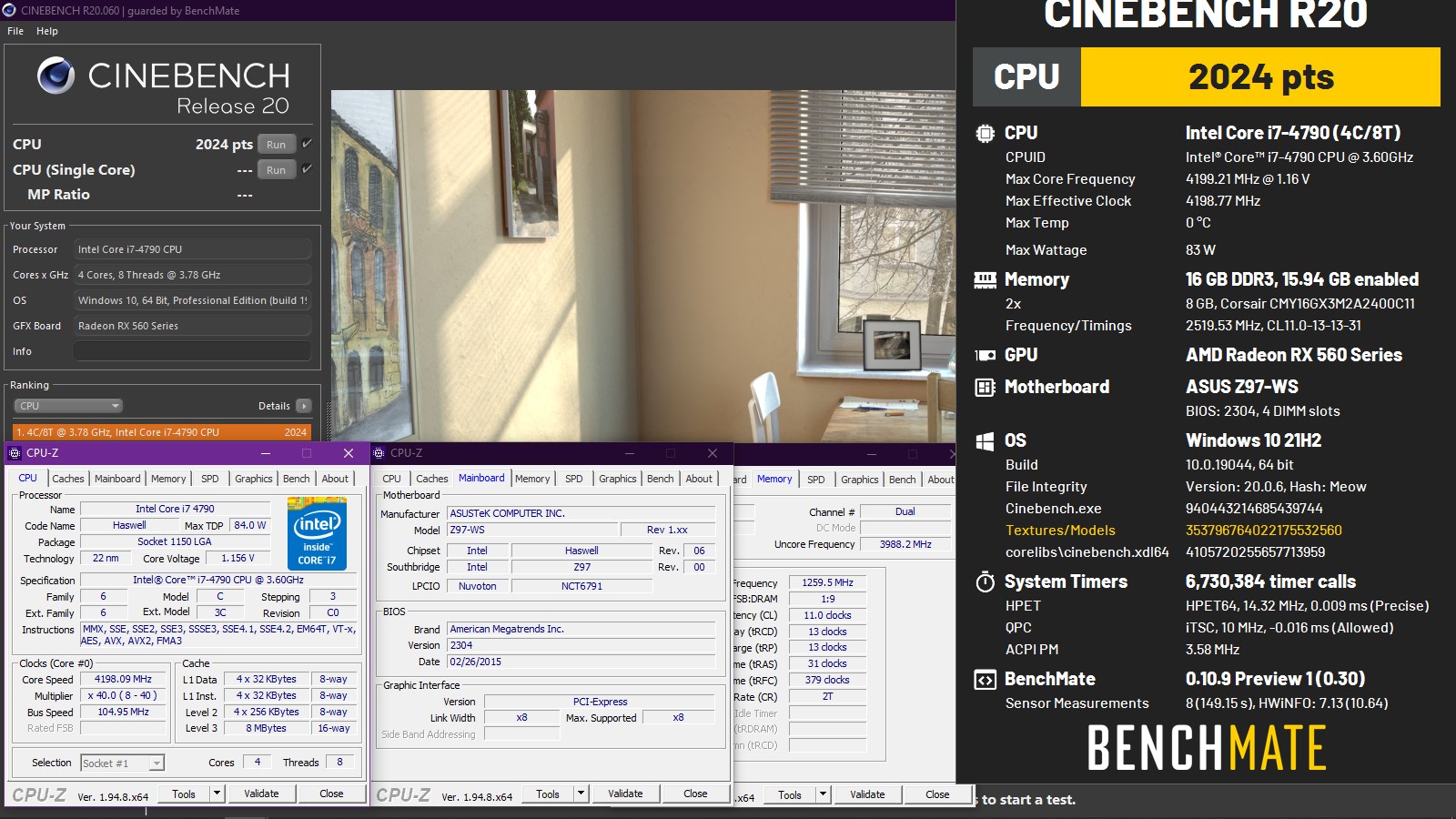Click the Uncore Frequency 3988.2 MHz value
This screenshot has width=1456, height=819.
tap(905, 544)
